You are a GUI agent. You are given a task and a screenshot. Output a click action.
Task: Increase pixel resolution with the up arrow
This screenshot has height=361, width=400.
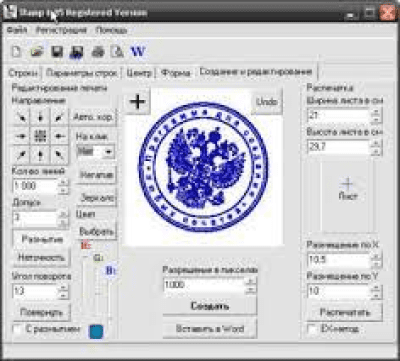251,281
